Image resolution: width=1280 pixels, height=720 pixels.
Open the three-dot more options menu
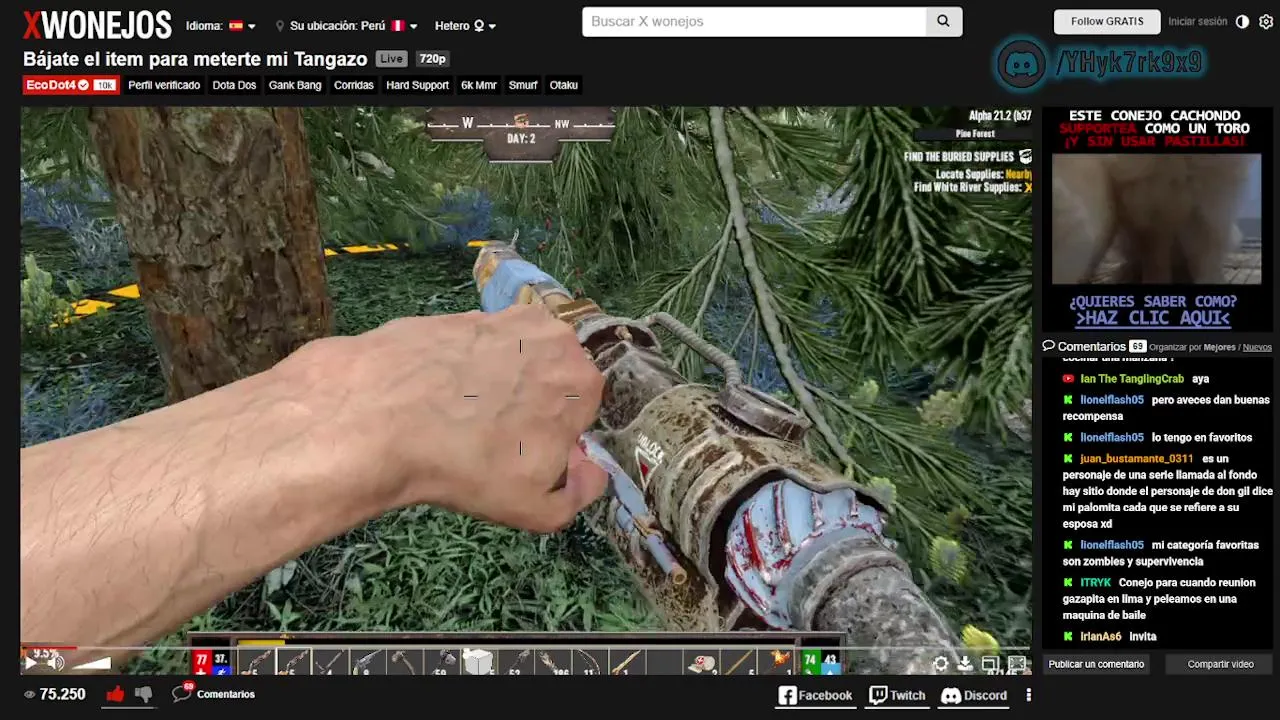(x=1028, y=695)
